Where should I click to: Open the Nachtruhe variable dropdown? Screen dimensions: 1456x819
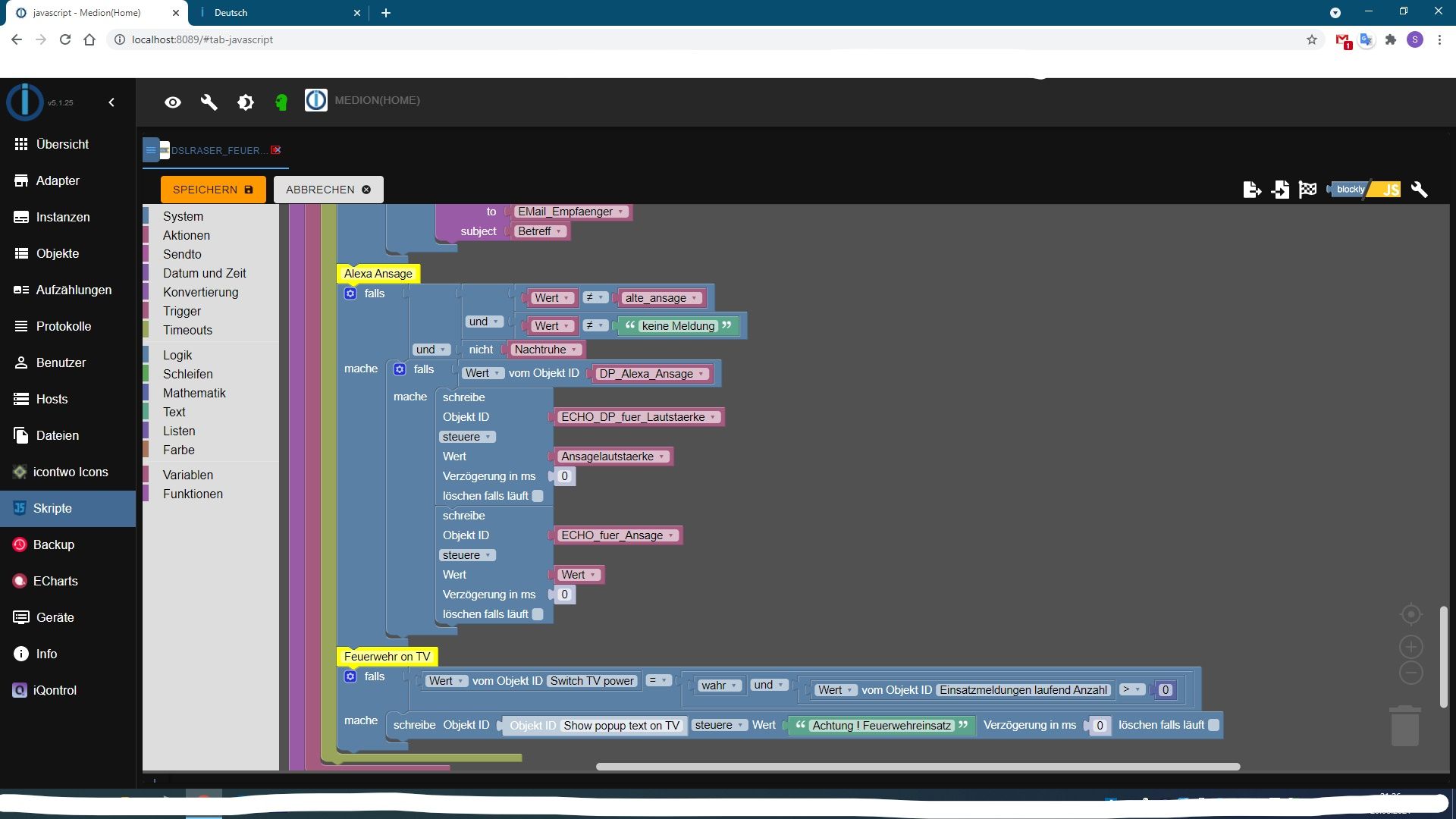point(575,350)
